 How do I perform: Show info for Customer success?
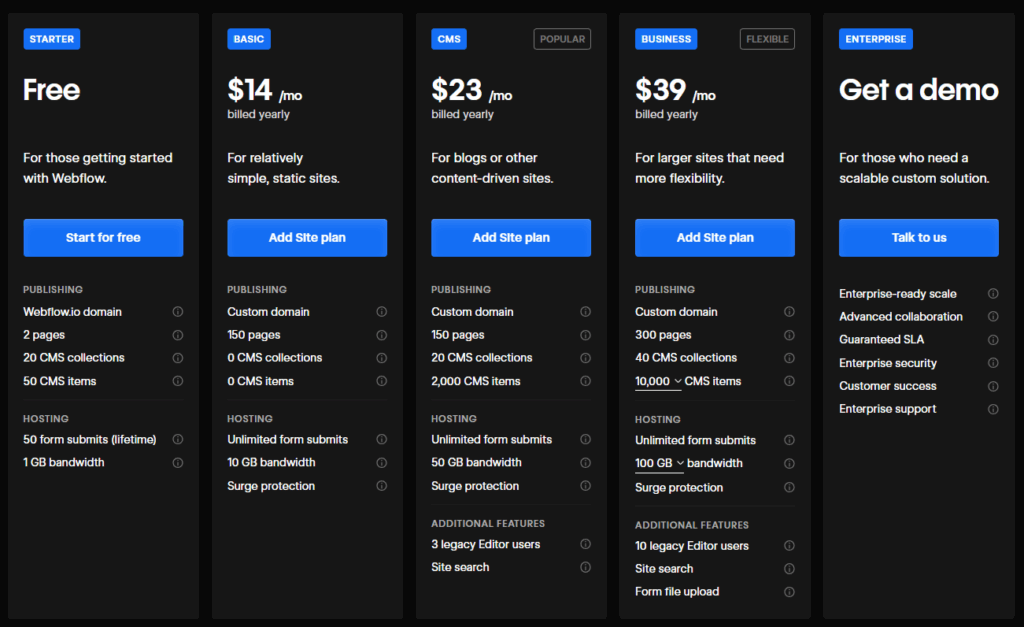tap(993, 386)
